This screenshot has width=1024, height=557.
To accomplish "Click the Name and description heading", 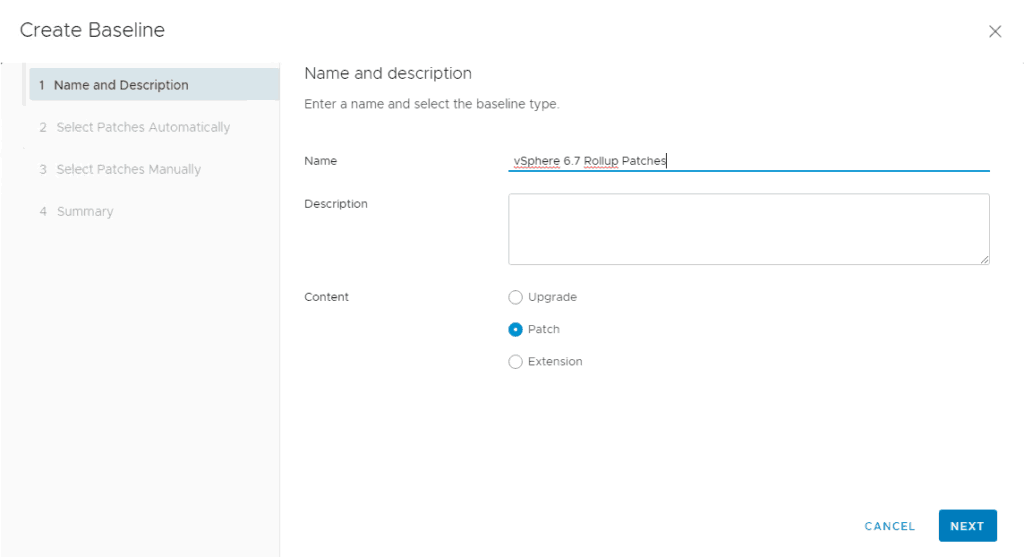I will tap(387, 73).
